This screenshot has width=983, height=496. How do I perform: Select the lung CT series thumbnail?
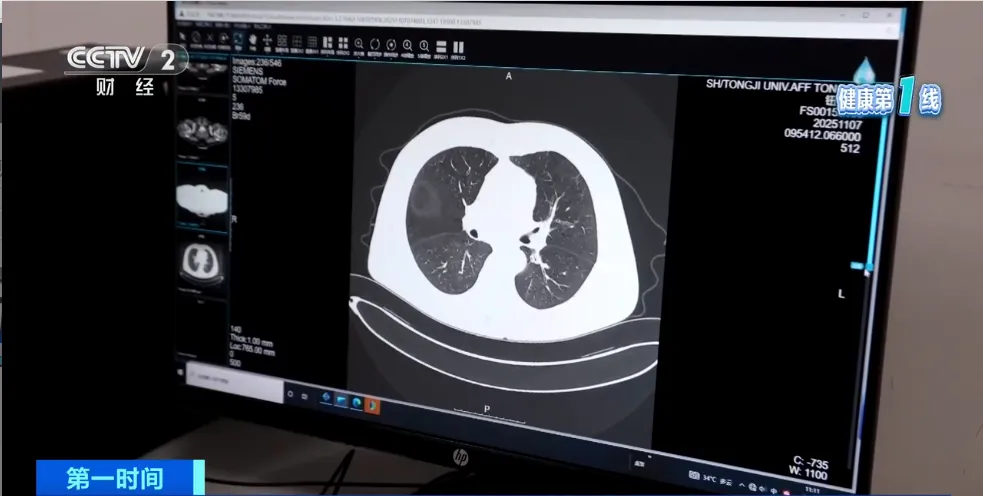pos(201,261)
